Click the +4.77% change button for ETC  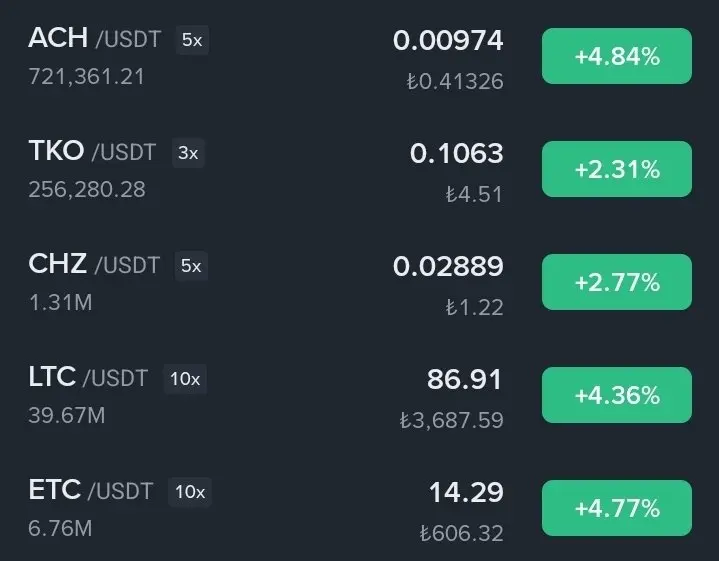(617, 508)
